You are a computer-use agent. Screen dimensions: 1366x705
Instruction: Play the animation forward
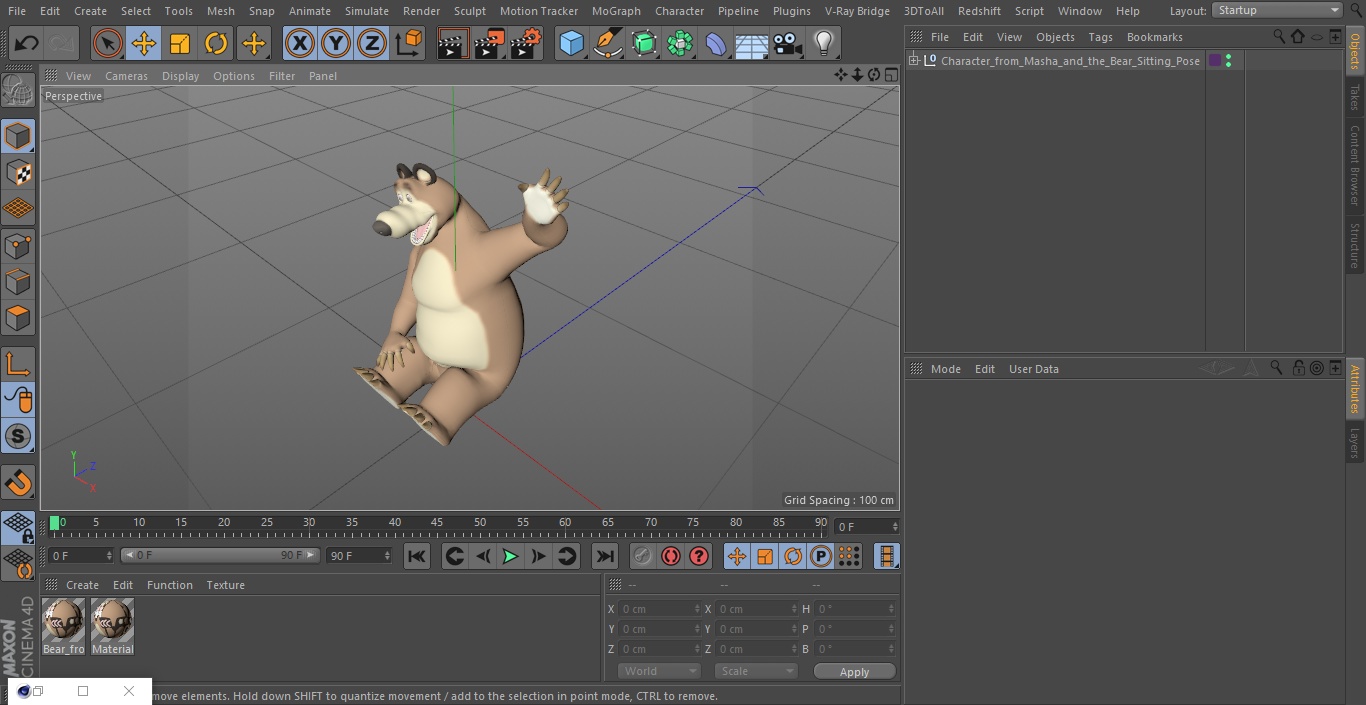pyautogui.click(x=510, y=556)
